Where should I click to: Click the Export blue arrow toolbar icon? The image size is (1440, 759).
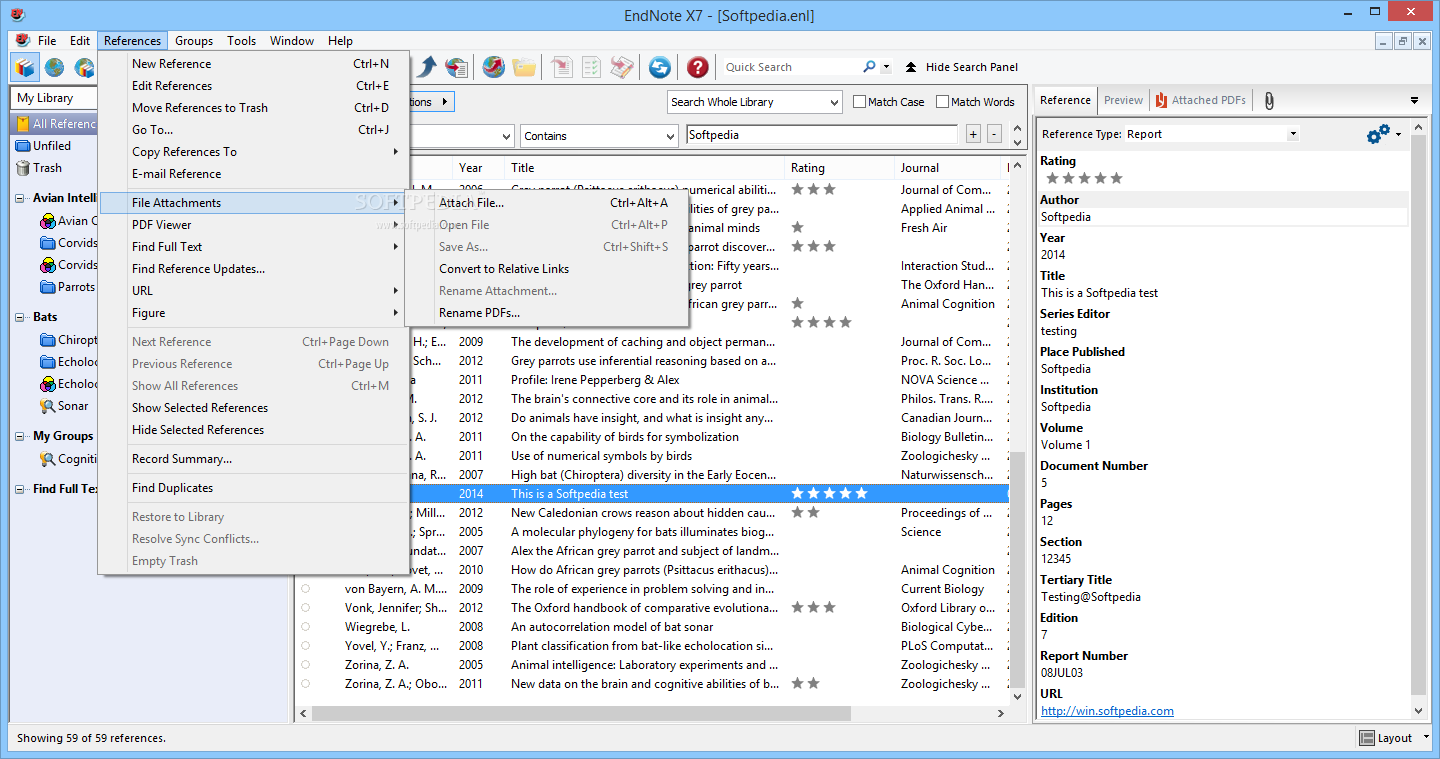427,67
